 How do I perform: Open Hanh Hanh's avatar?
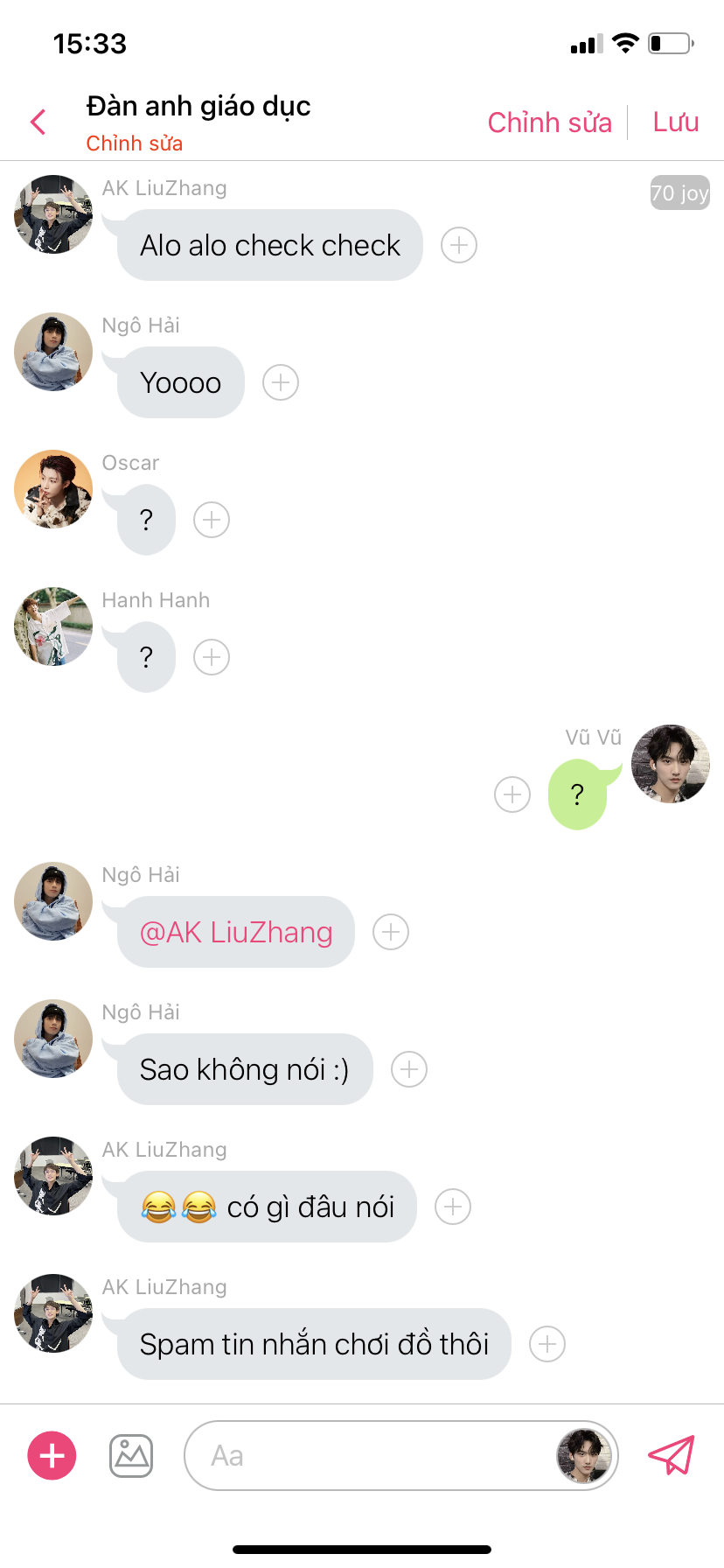tap(53, 626)
